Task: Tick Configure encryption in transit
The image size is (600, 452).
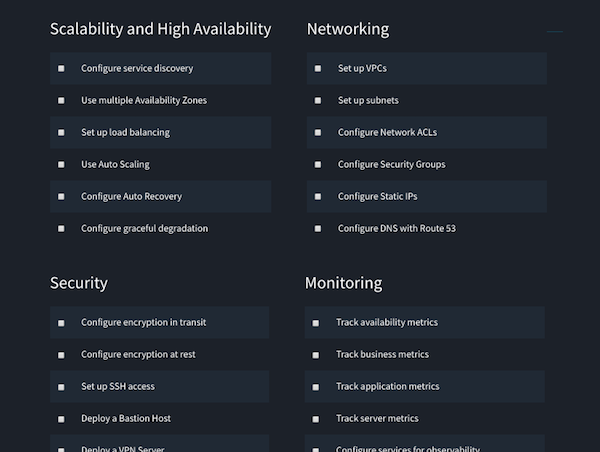Action: point(61,323)
